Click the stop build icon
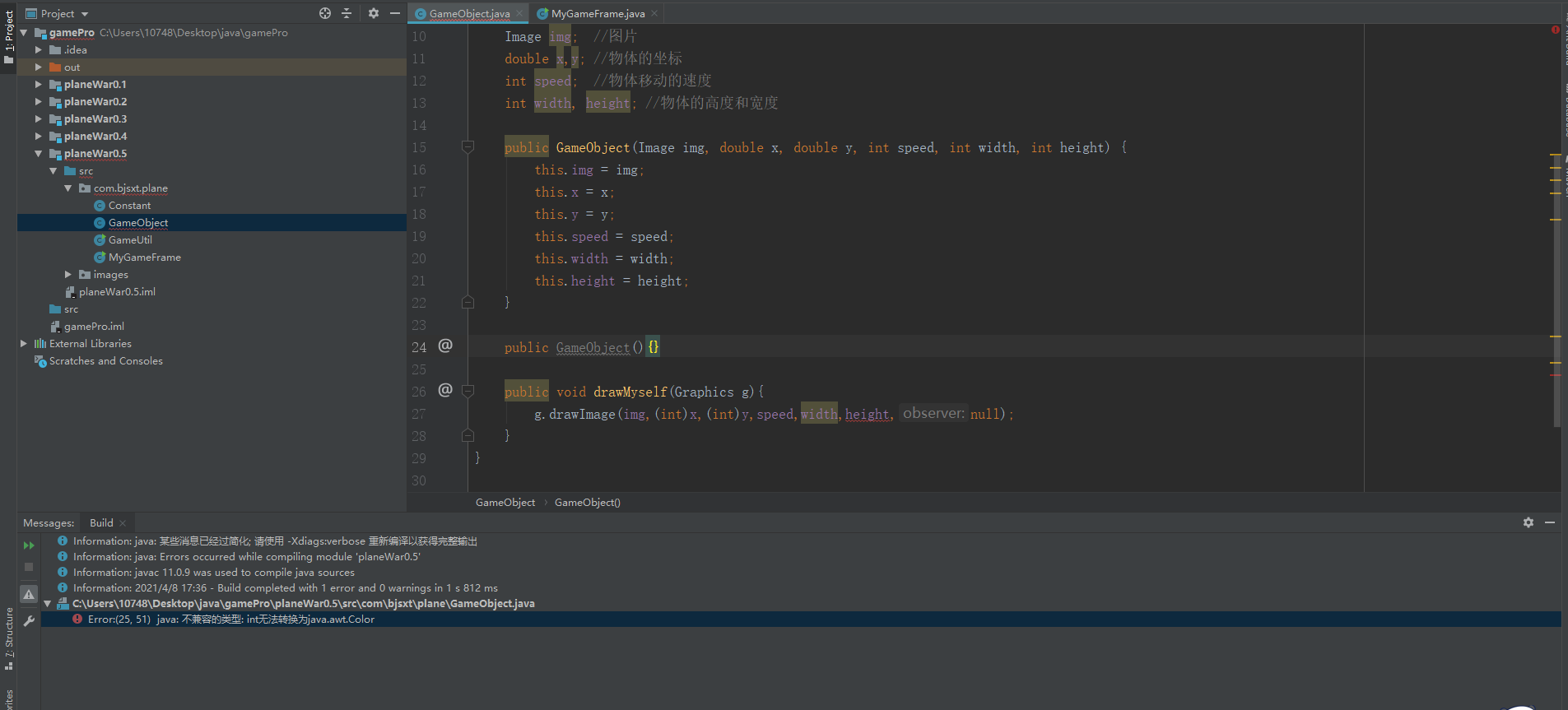 tap(29, 567)
